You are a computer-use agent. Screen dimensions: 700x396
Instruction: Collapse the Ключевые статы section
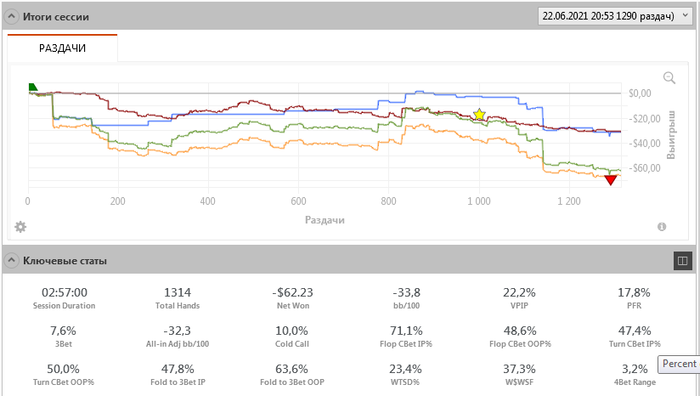coord(11,260)
